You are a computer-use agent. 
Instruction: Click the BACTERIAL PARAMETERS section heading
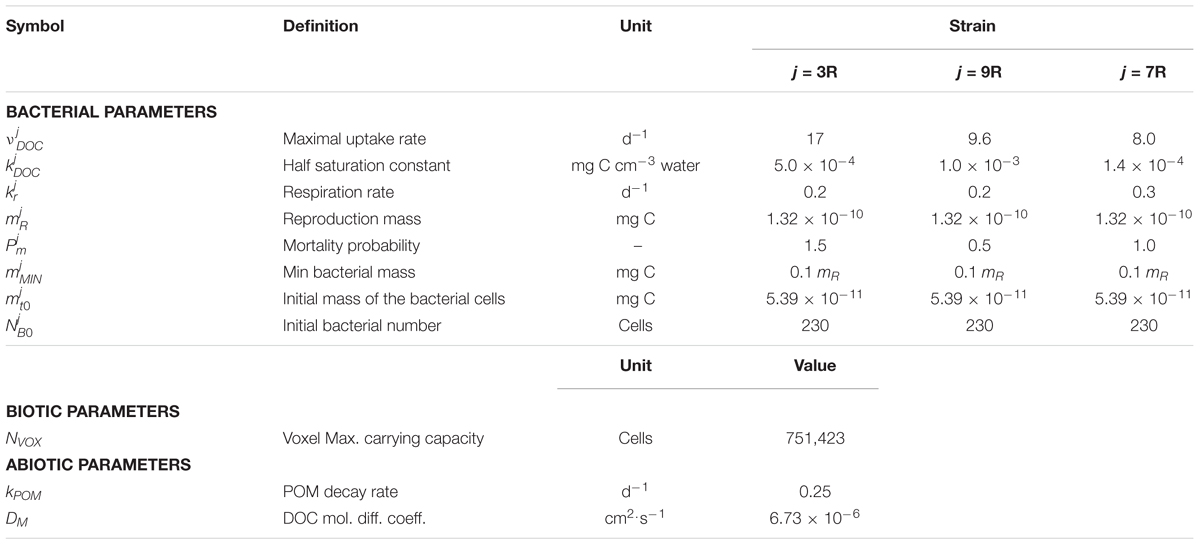[112, 114]
